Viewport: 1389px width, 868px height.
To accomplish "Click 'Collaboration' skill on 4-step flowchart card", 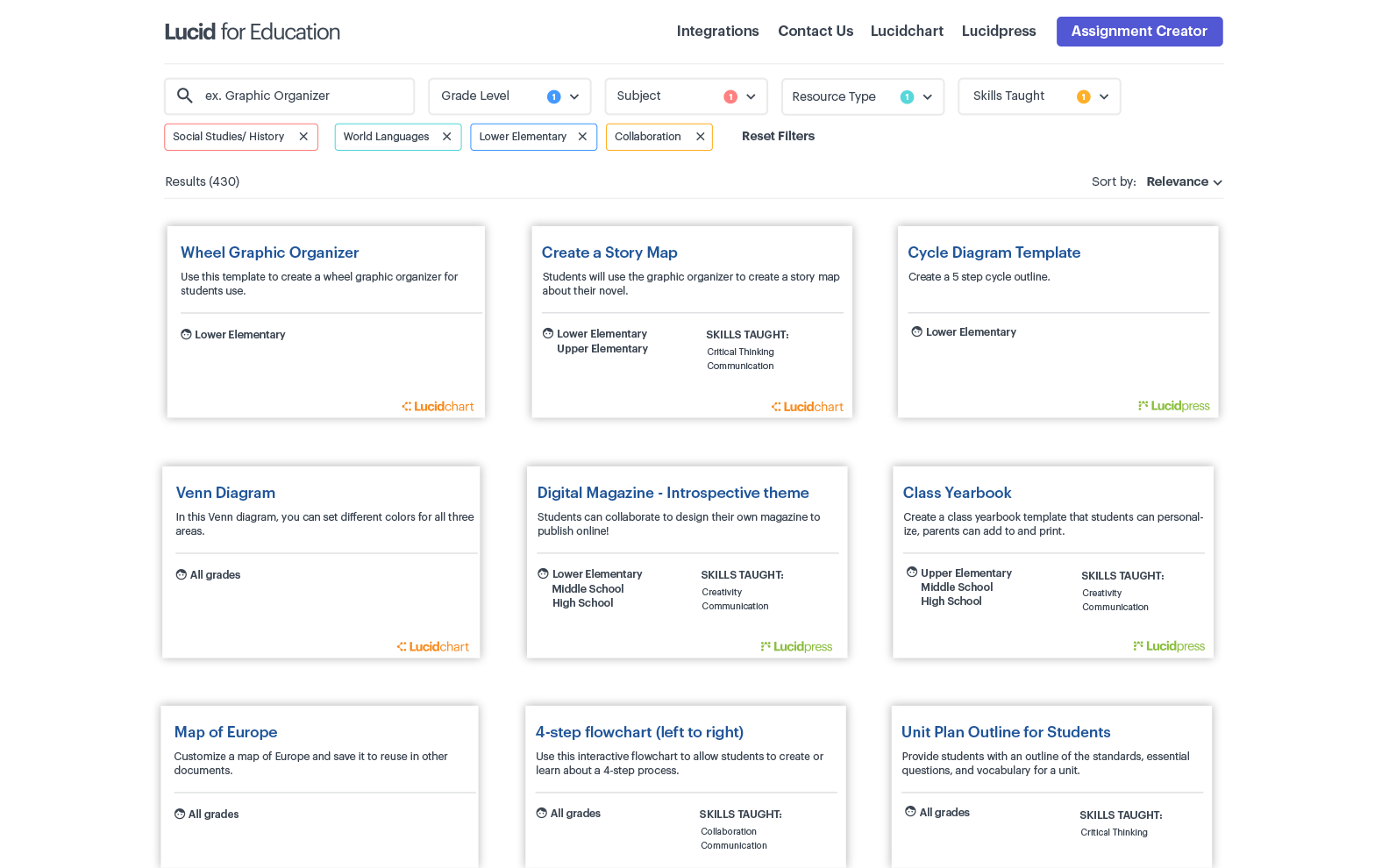I will 729,832.
